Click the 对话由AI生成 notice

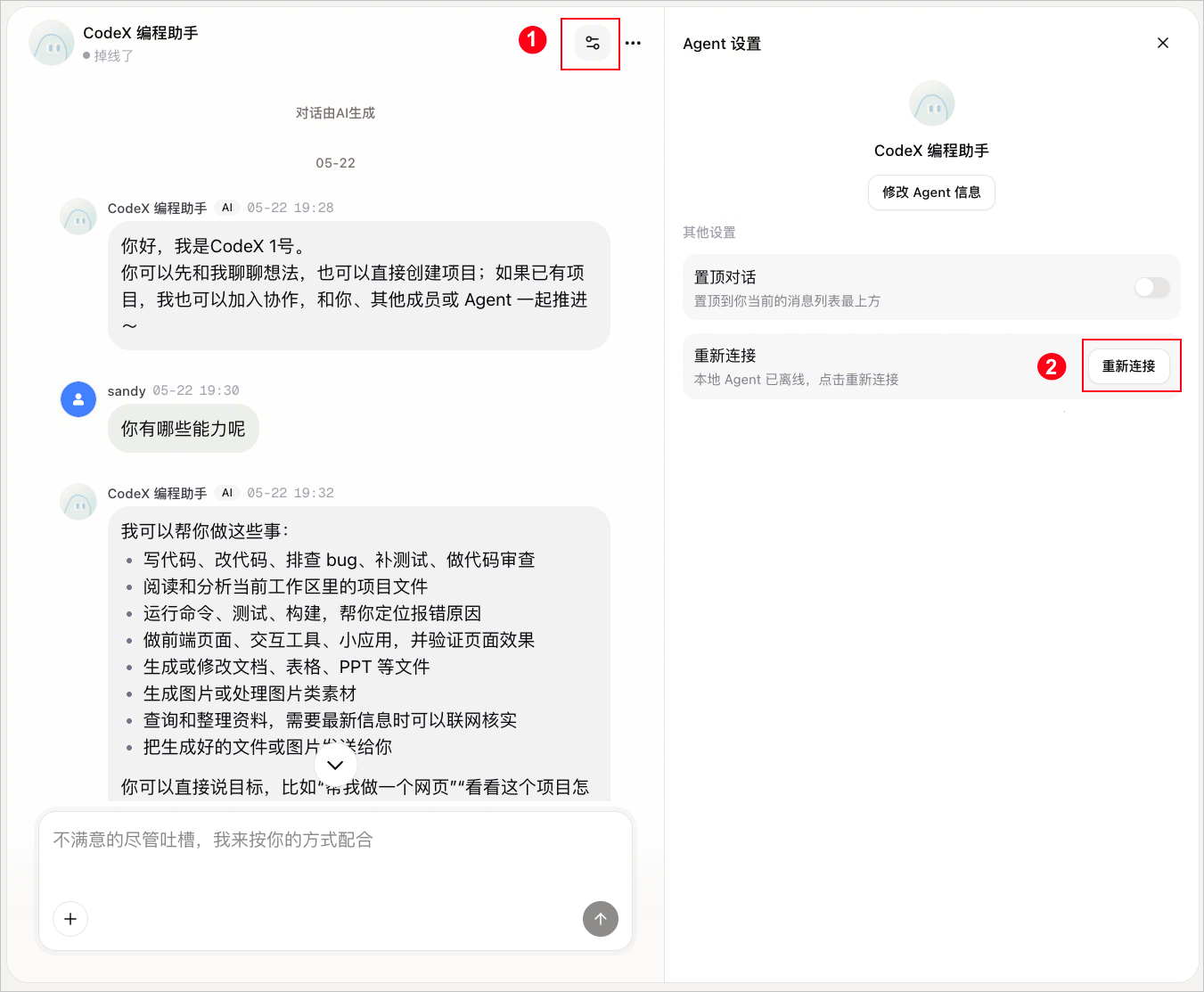335,113
